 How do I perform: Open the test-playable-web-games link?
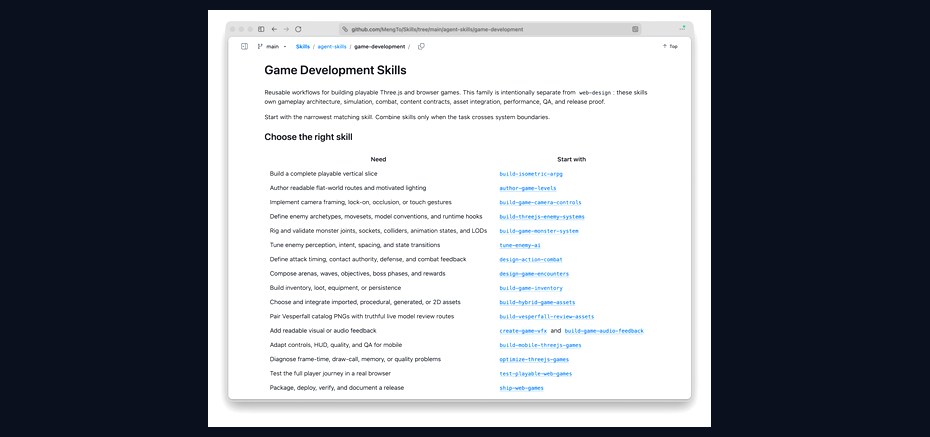point(536,374)
